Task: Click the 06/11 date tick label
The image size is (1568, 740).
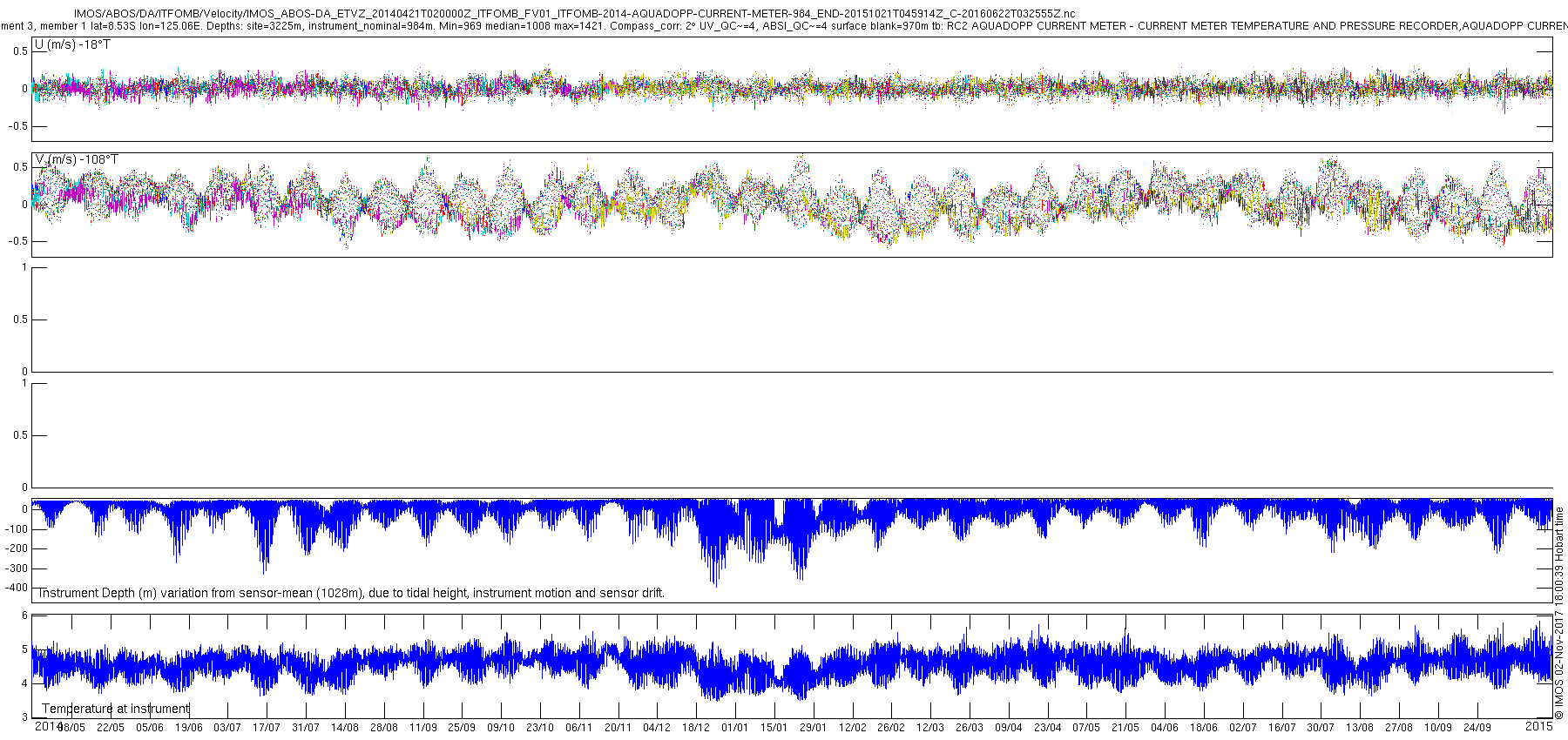Action: pos(579,728)
